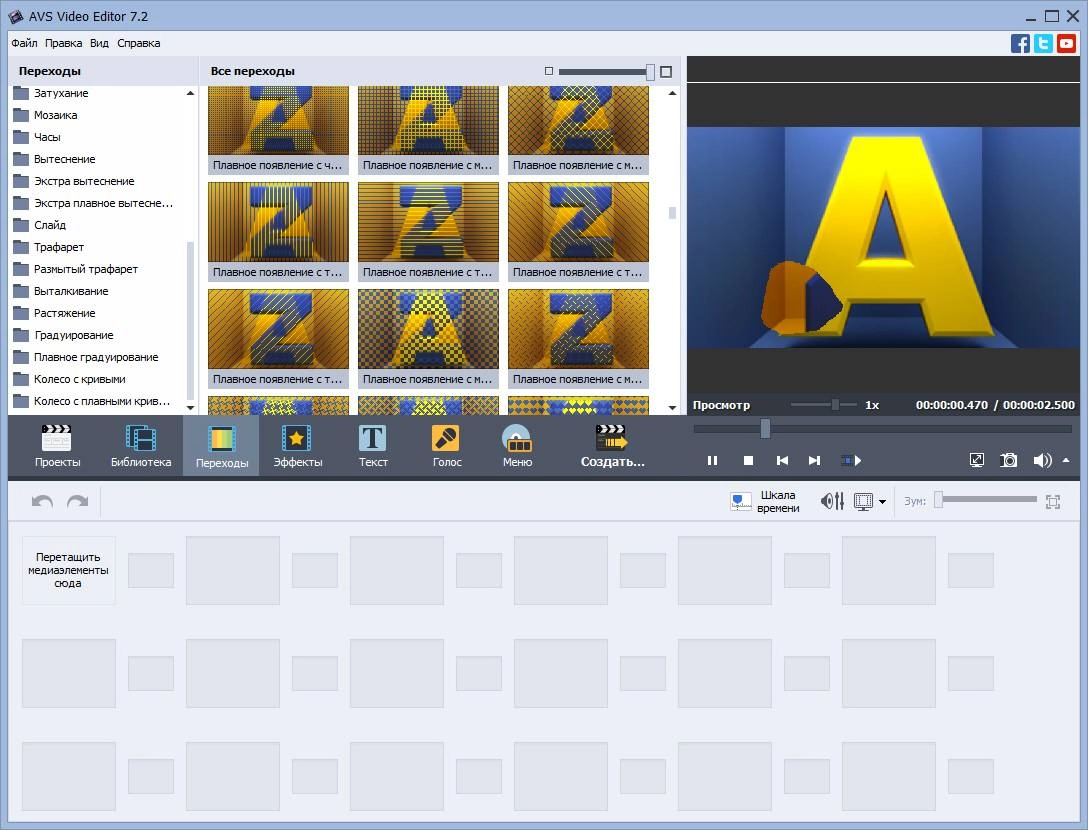Select the Плавное градуирование folder
Image resolution: width=1088 pixels, height=830 pixels.
(x=96, y=357)
